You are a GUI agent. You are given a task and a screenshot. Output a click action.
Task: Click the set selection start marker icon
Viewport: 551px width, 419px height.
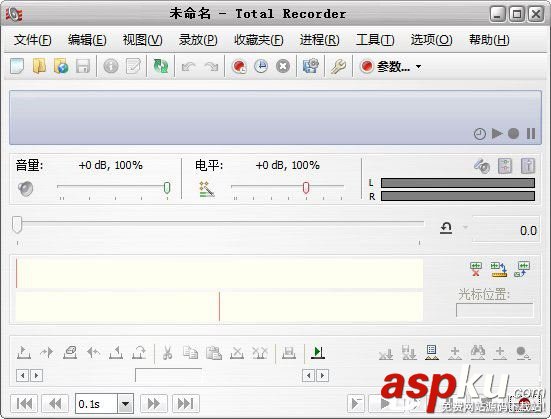coord(24,353)
